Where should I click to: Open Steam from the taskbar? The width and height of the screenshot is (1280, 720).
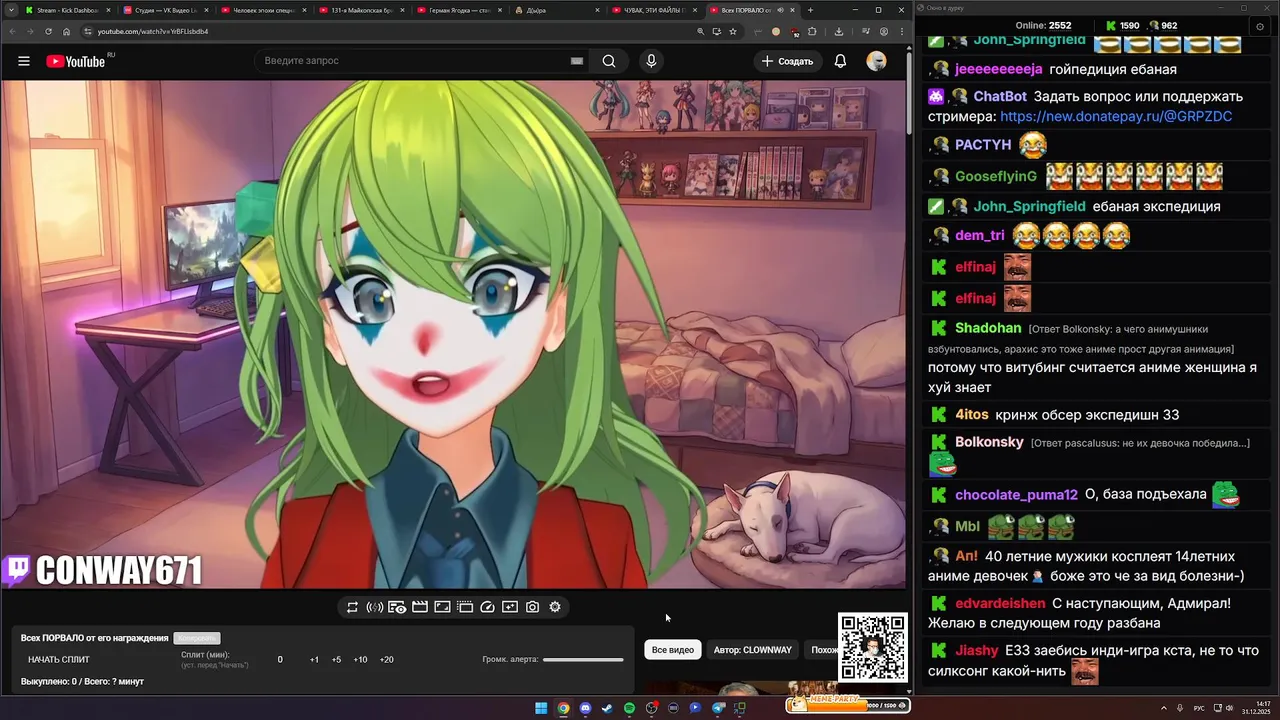coord(607,708)
